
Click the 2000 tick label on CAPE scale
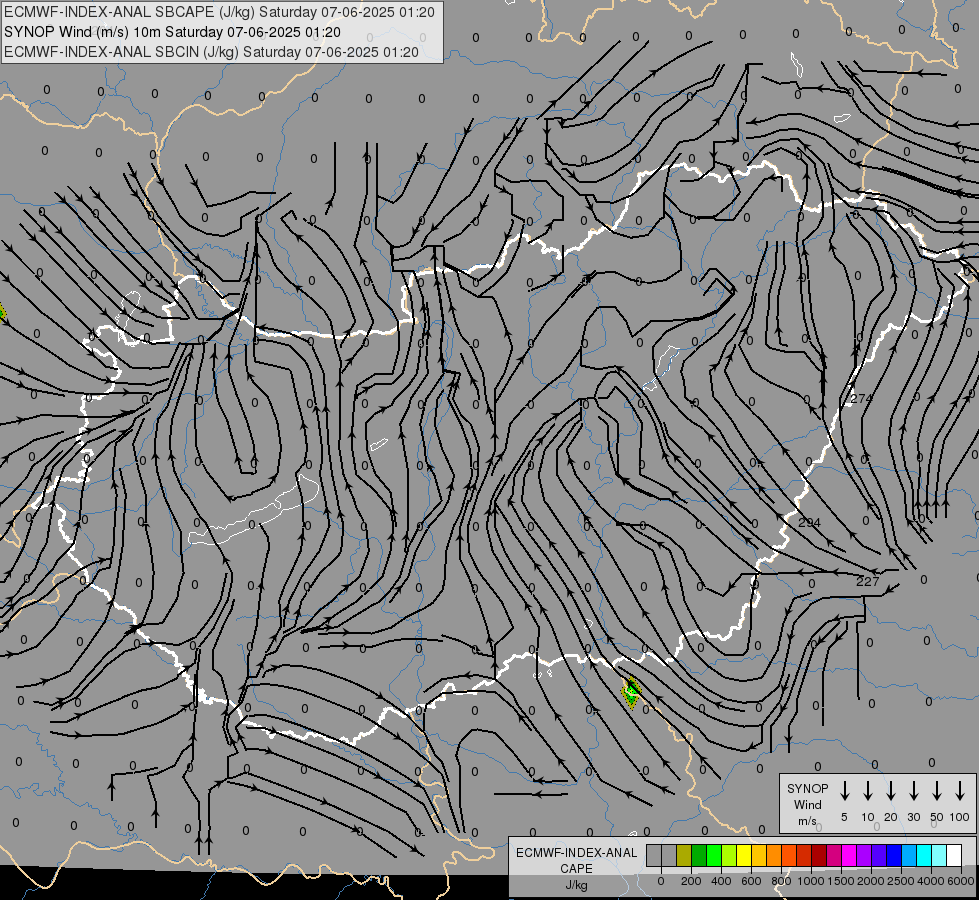coord(871,881)
